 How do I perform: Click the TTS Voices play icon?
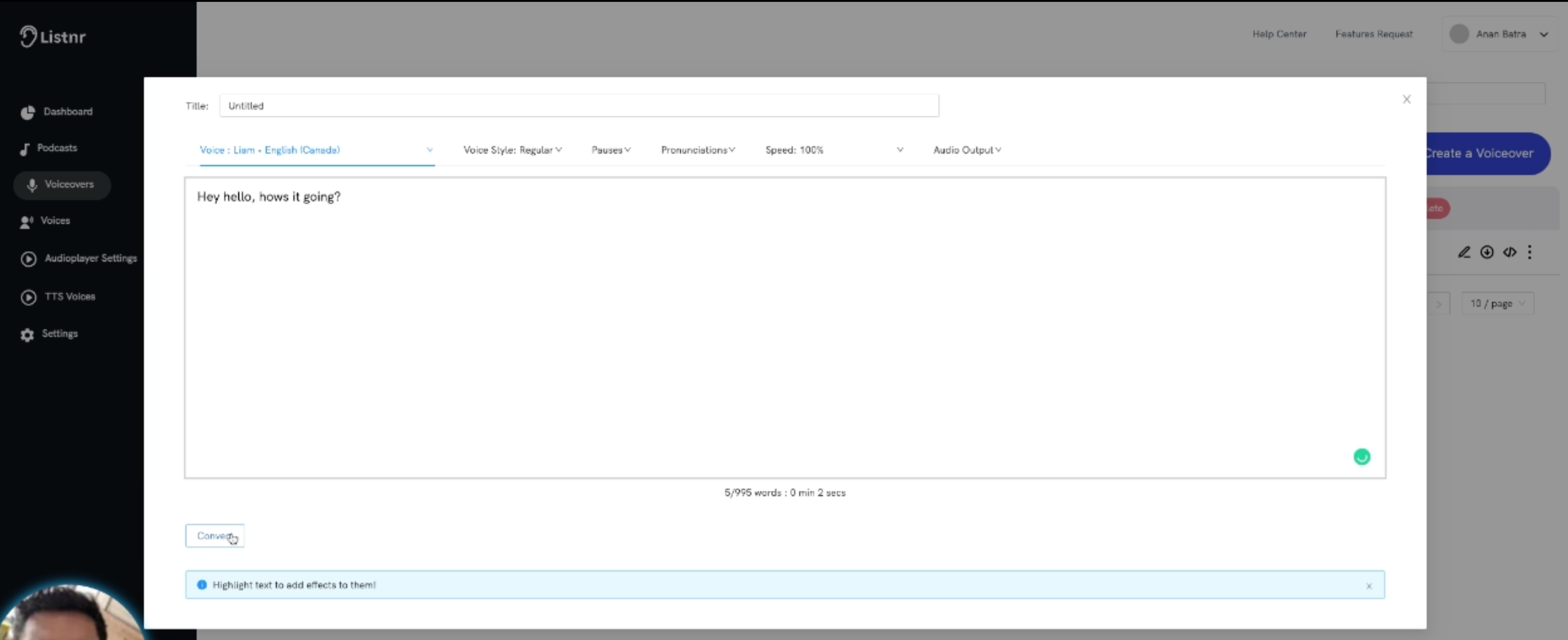(x=28, y=297)
